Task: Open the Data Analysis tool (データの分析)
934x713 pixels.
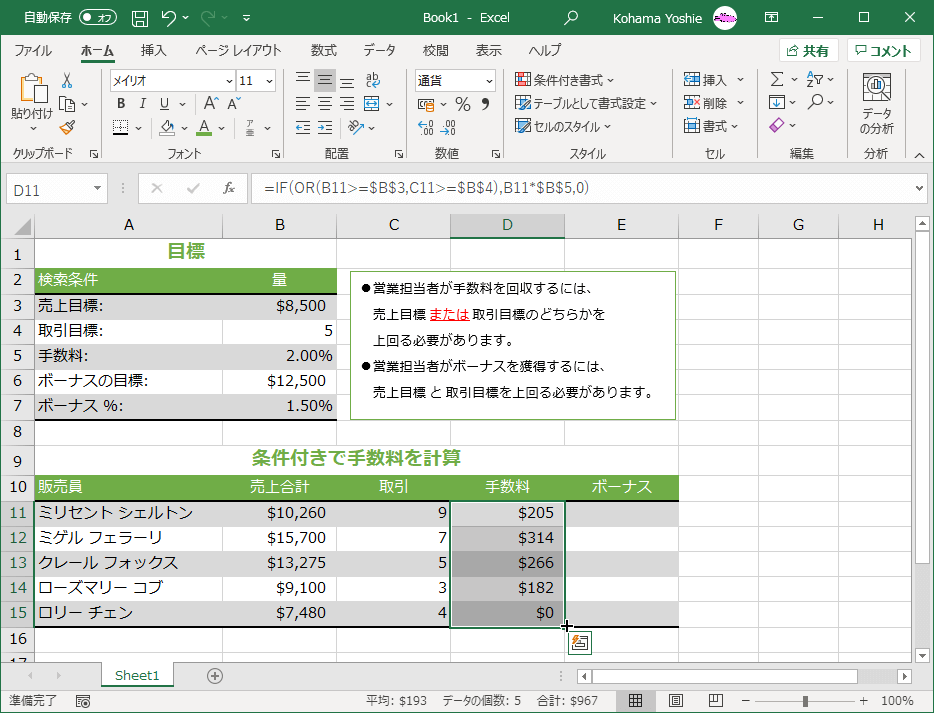Action: [x=876, y=106]
